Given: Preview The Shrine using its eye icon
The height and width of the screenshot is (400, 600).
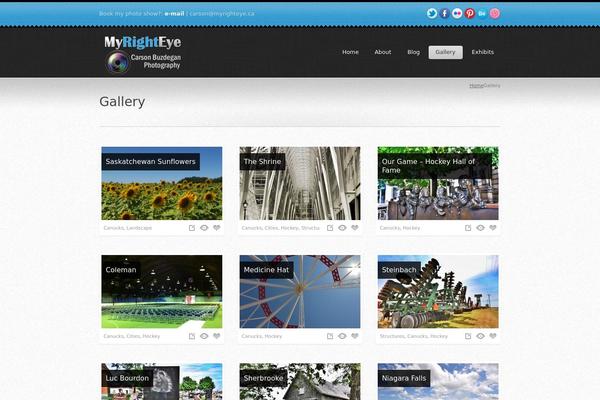Looking at the screenshot, I should [x=342, y=228].
